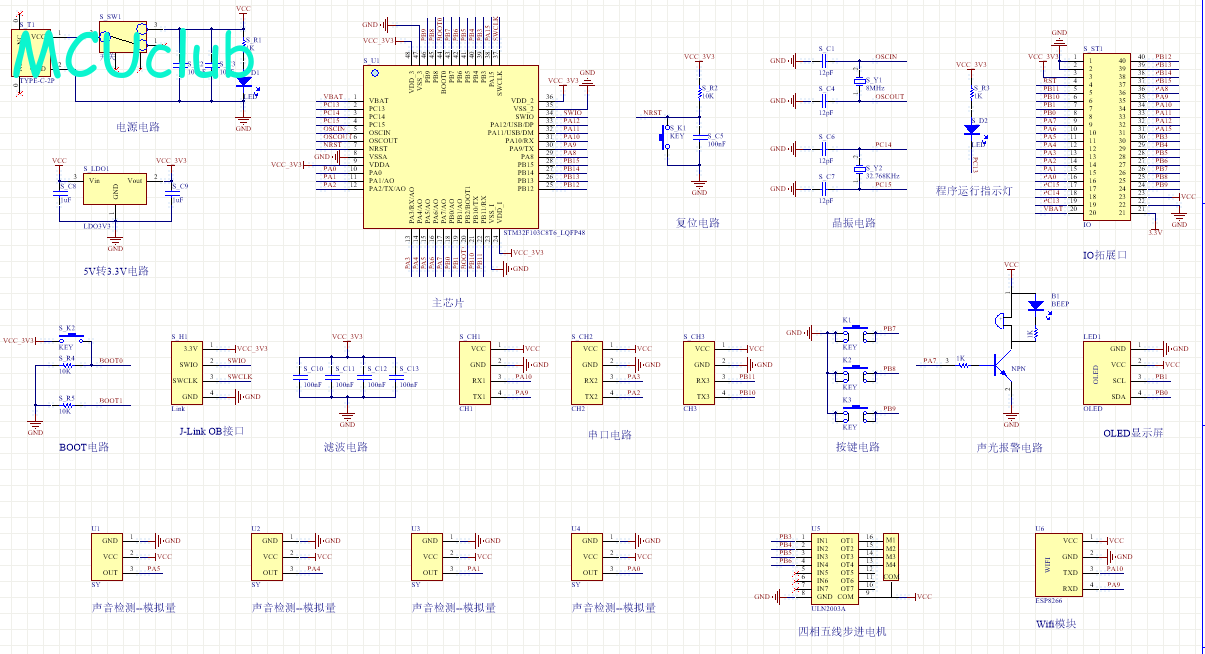Viewport: 1205px width, 654px height.
Task: Click the M1-M4 COM motor connector
Action: click(x=891, y=558)
